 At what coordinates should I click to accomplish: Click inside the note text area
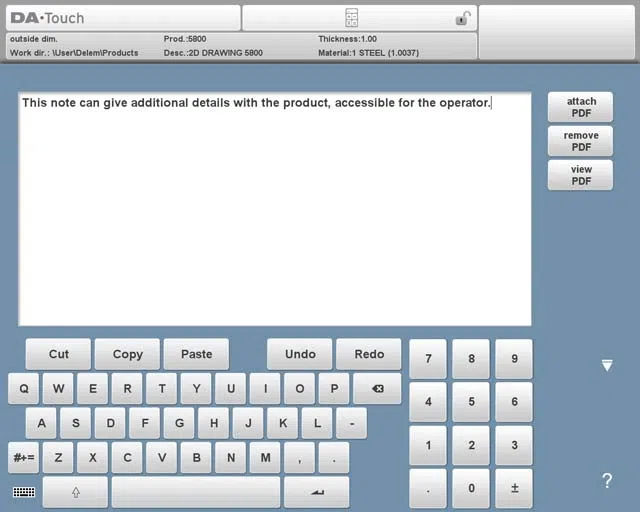[275, 209]
